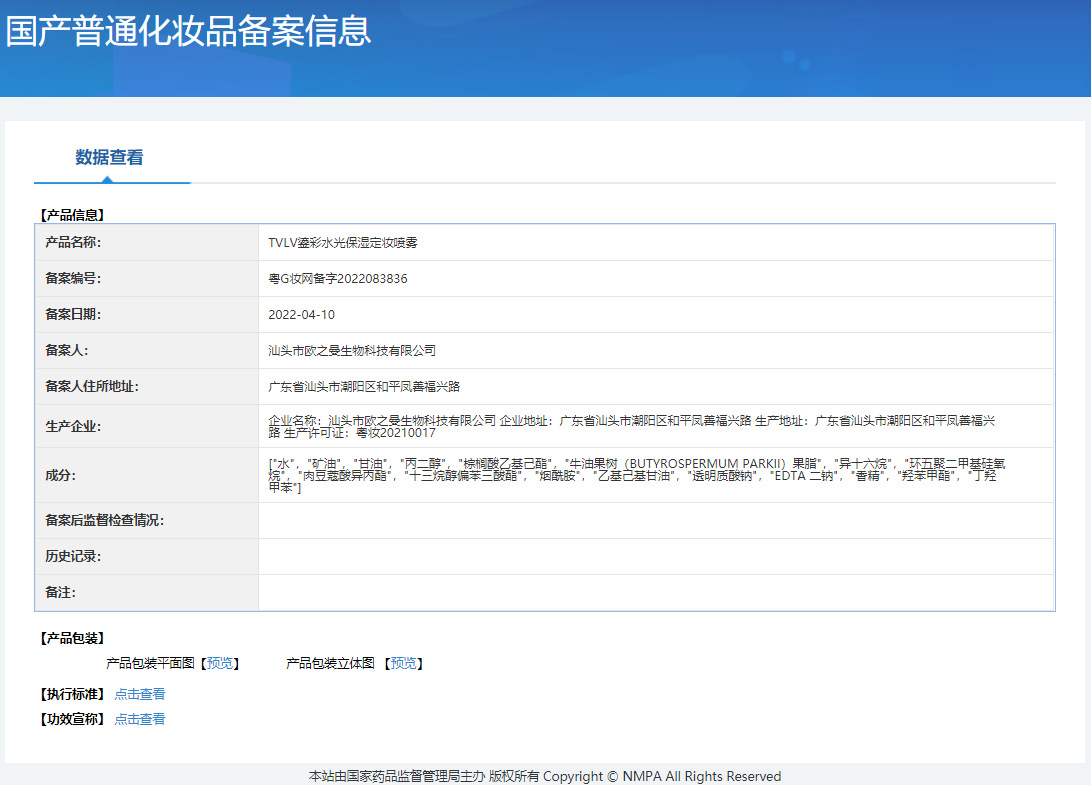
Task: Click the 备案日期 row label
Action: tap(73, 315)
